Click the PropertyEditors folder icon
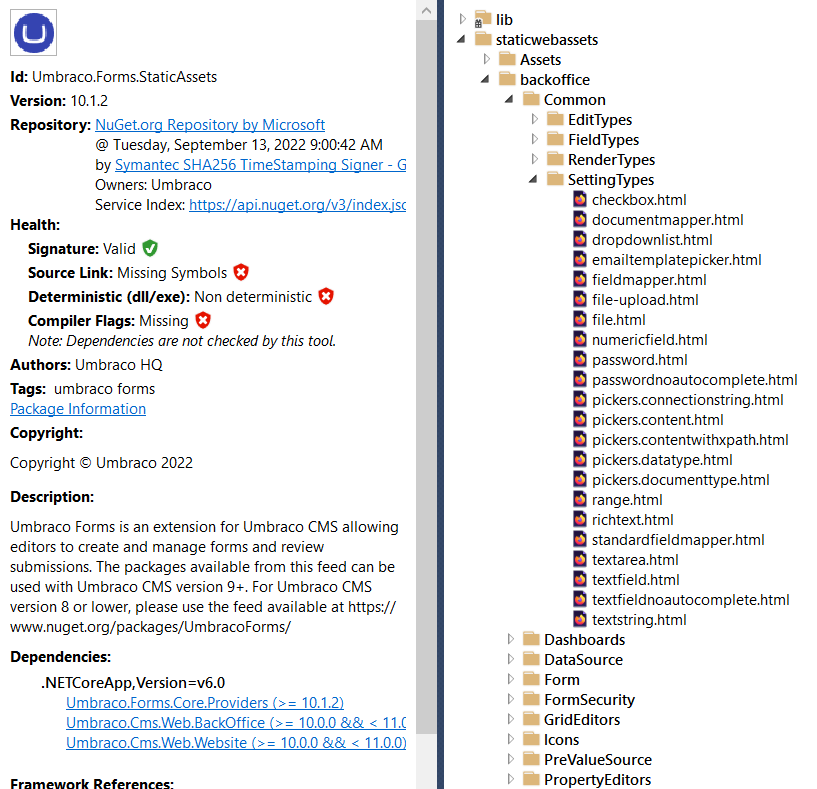Image resolution: width=817 pixels, height=789 pixels. tap(531, 780)
